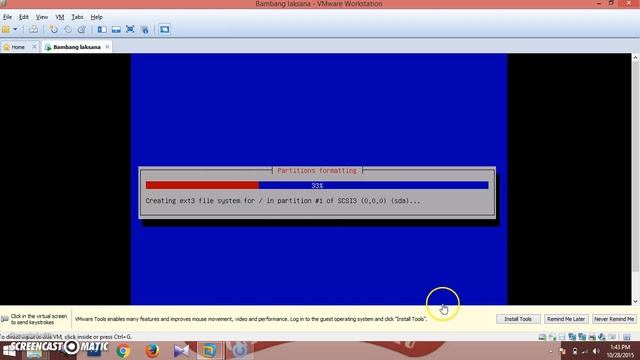Screen dimensions: 640x360
Task: Show hidden tray icons arrow
Action: (551, 351)
